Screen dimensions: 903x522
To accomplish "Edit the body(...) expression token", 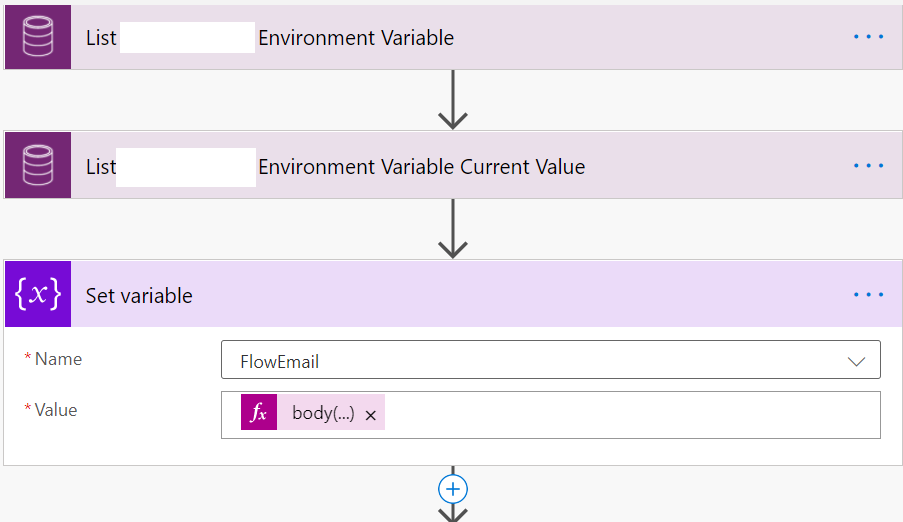I will (323, 413).
